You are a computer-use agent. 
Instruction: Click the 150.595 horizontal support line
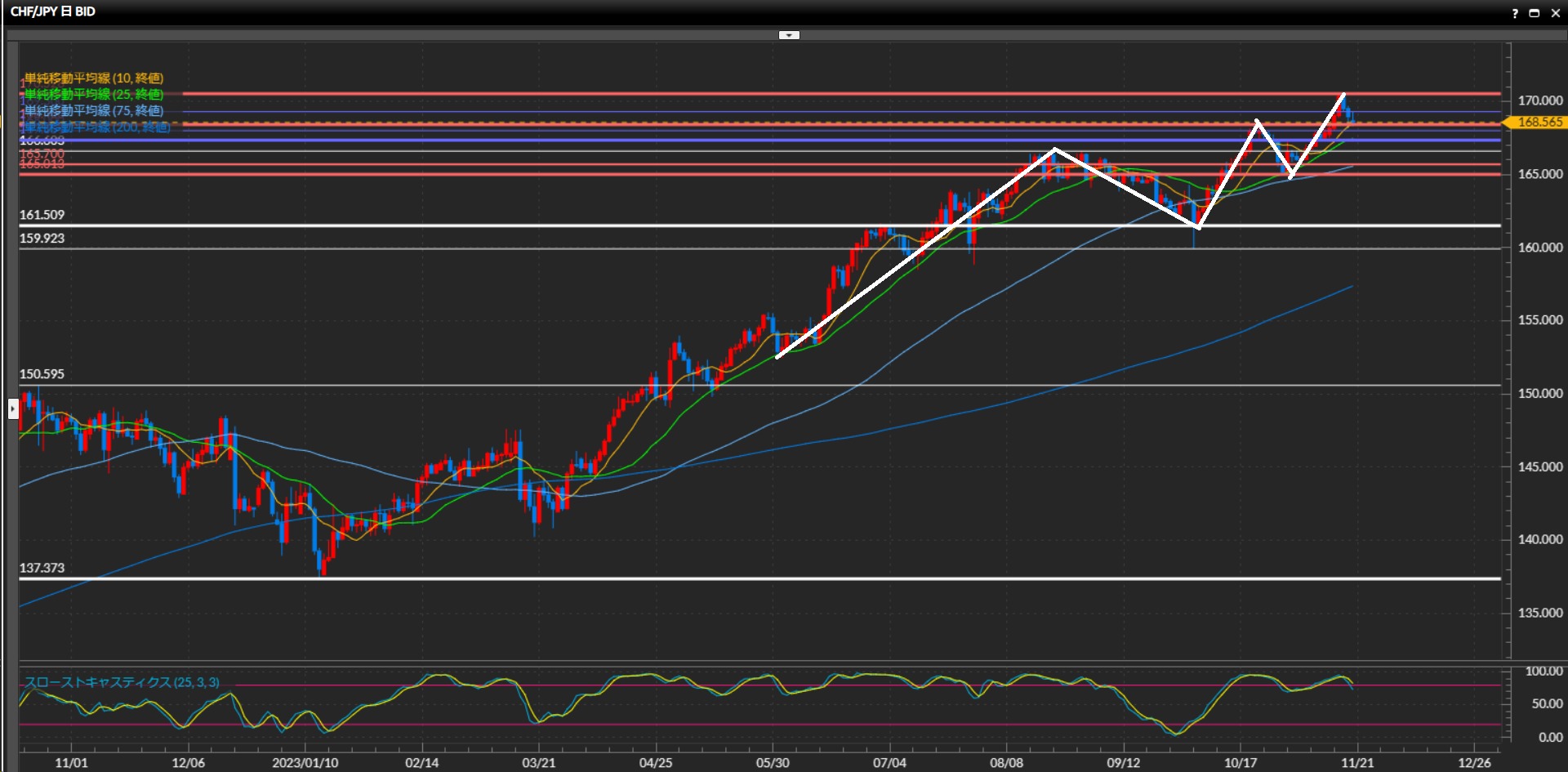(x=490, y=385)
